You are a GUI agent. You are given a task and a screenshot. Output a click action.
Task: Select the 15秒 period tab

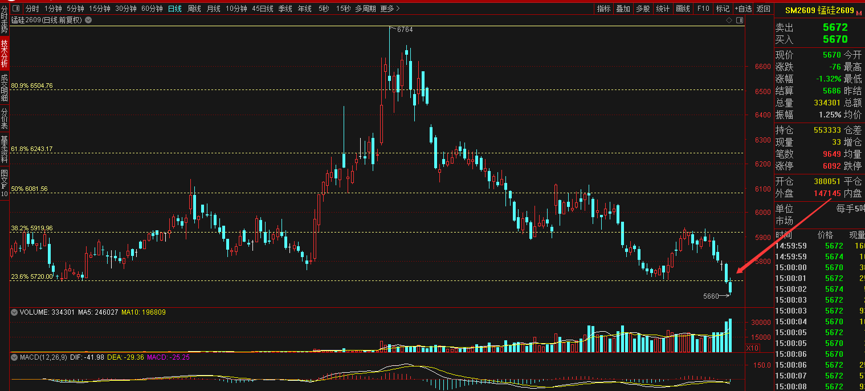tap(343, 8)
